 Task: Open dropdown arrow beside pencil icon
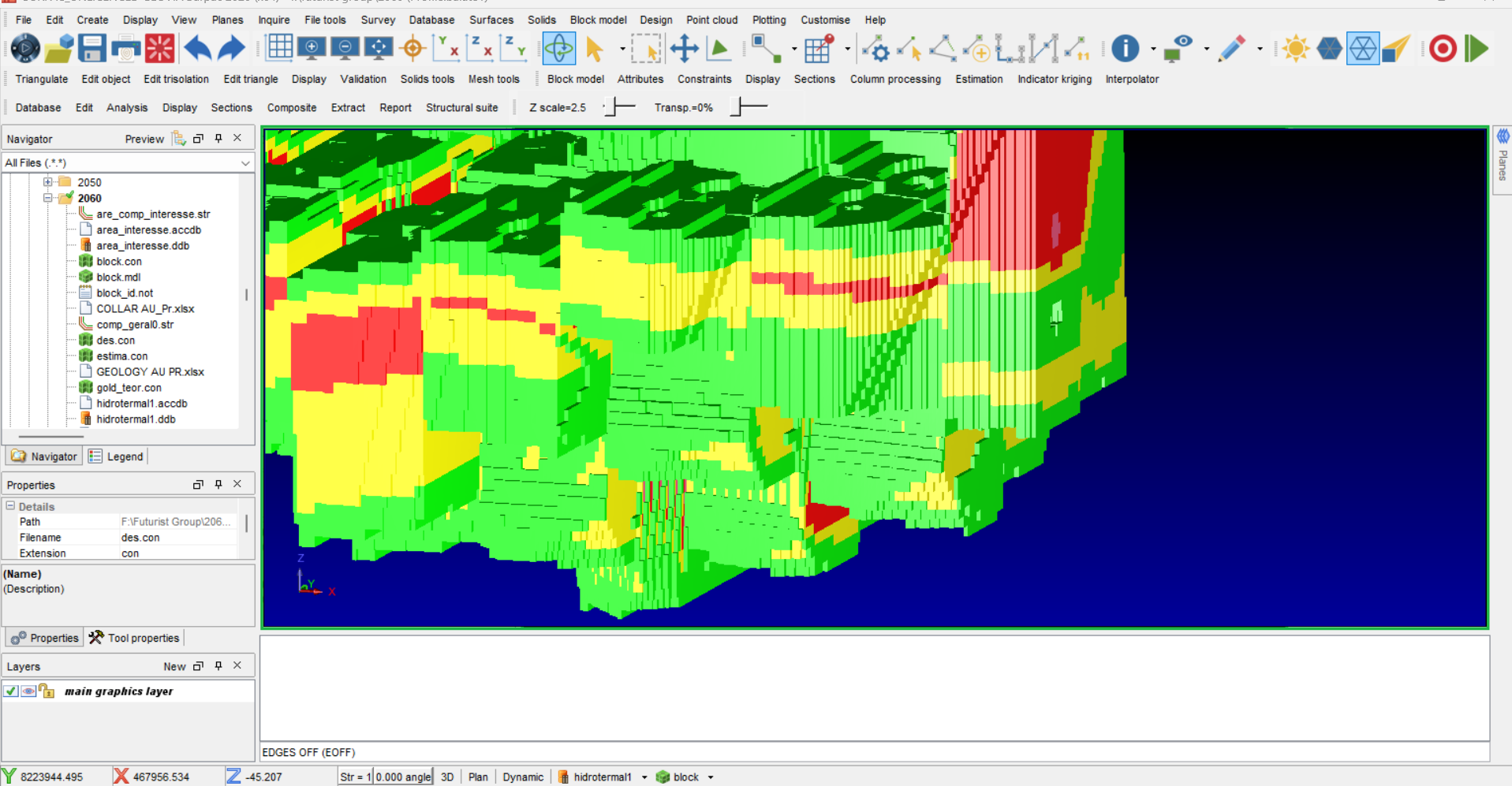1259,49
